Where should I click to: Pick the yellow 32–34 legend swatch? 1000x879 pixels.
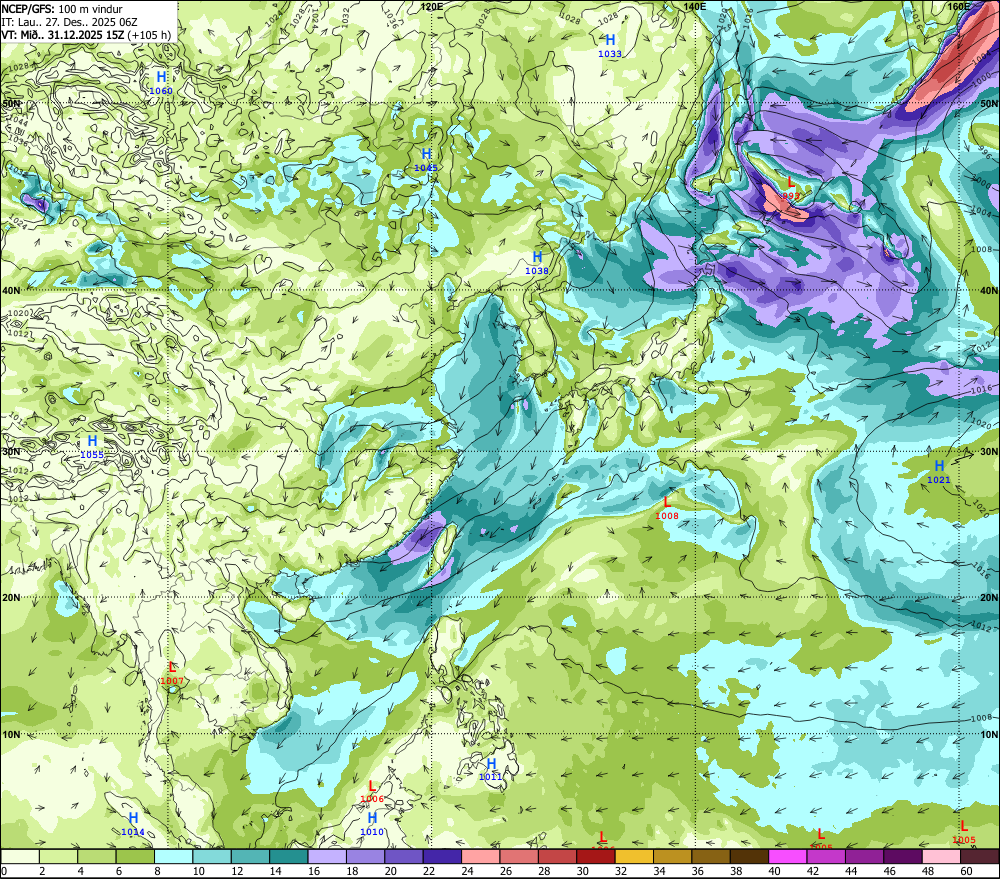click(x=634, y=856)
